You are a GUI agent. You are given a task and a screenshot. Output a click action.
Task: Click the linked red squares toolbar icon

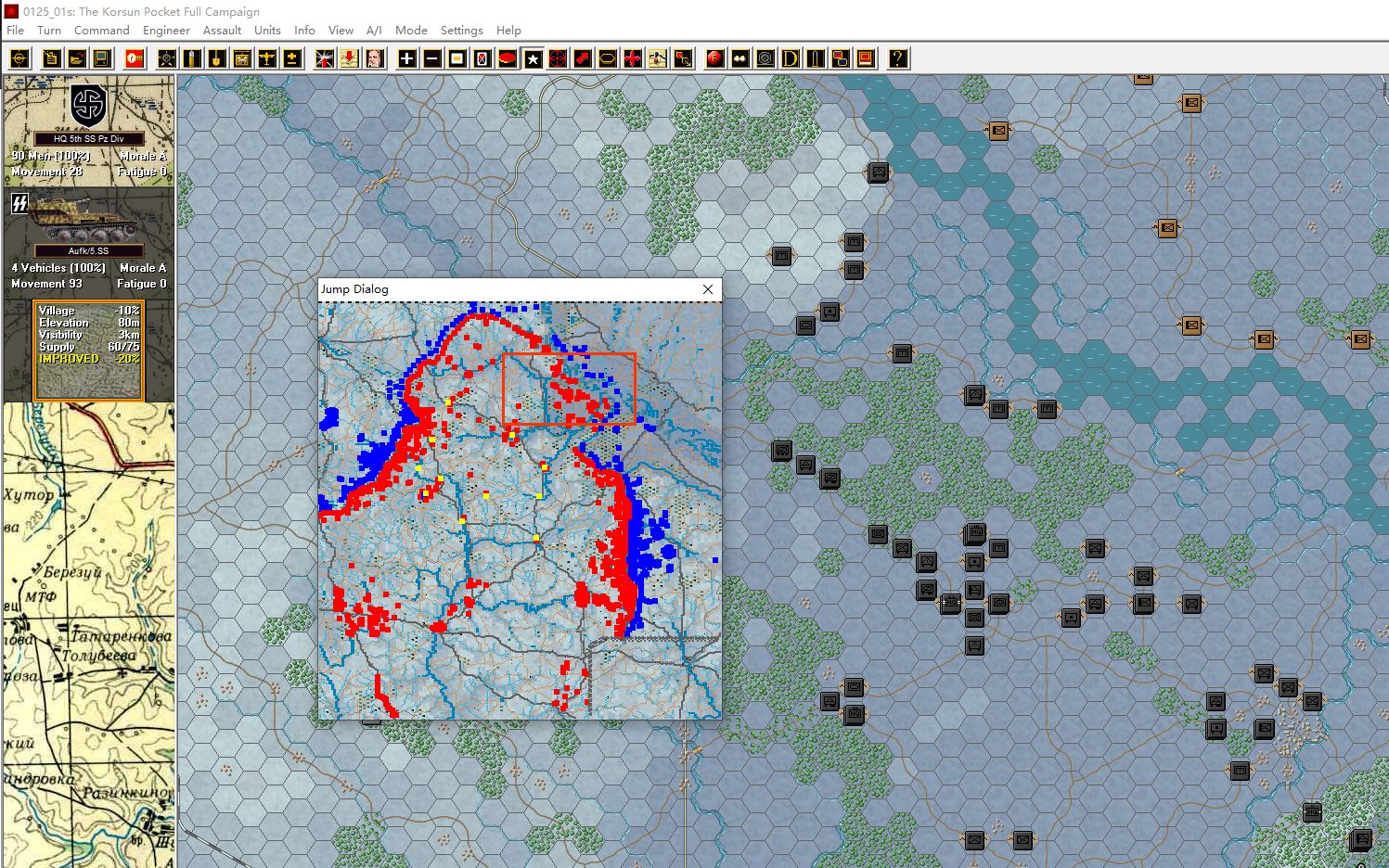[x=682, y=58]
